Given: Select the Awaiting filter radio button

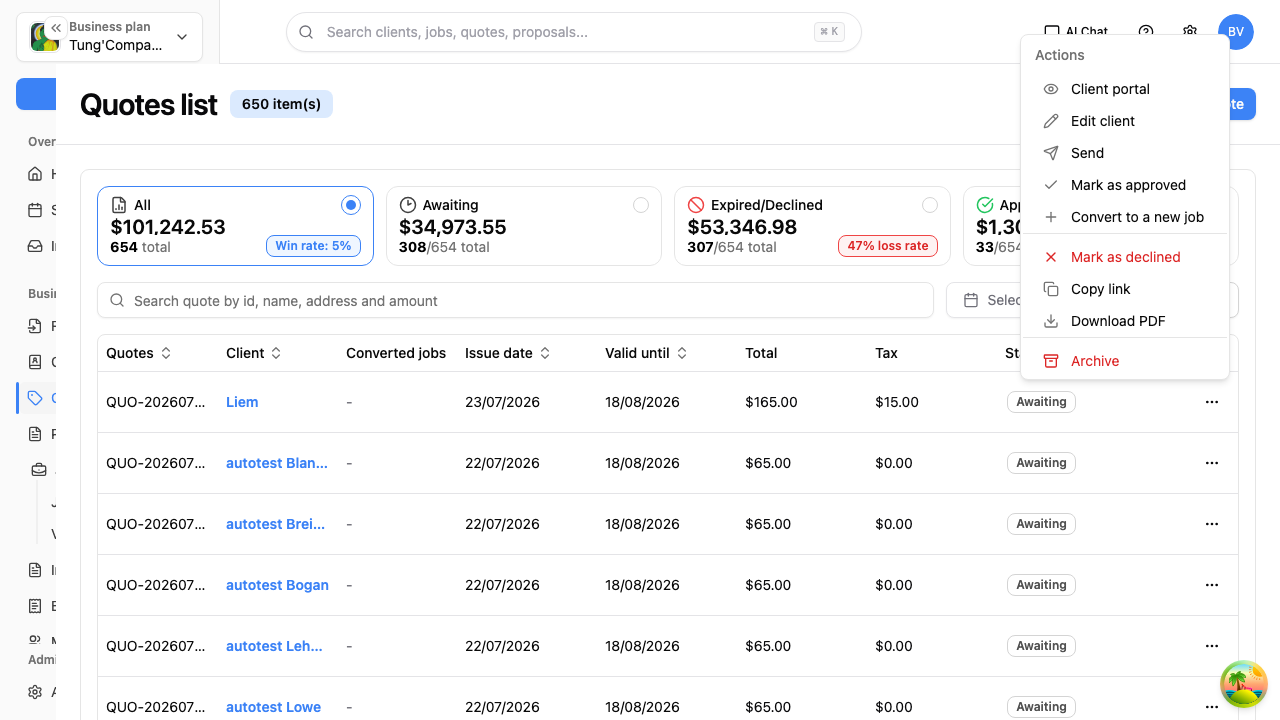Looking at the screenshot, I should click(x=641, y=205).
